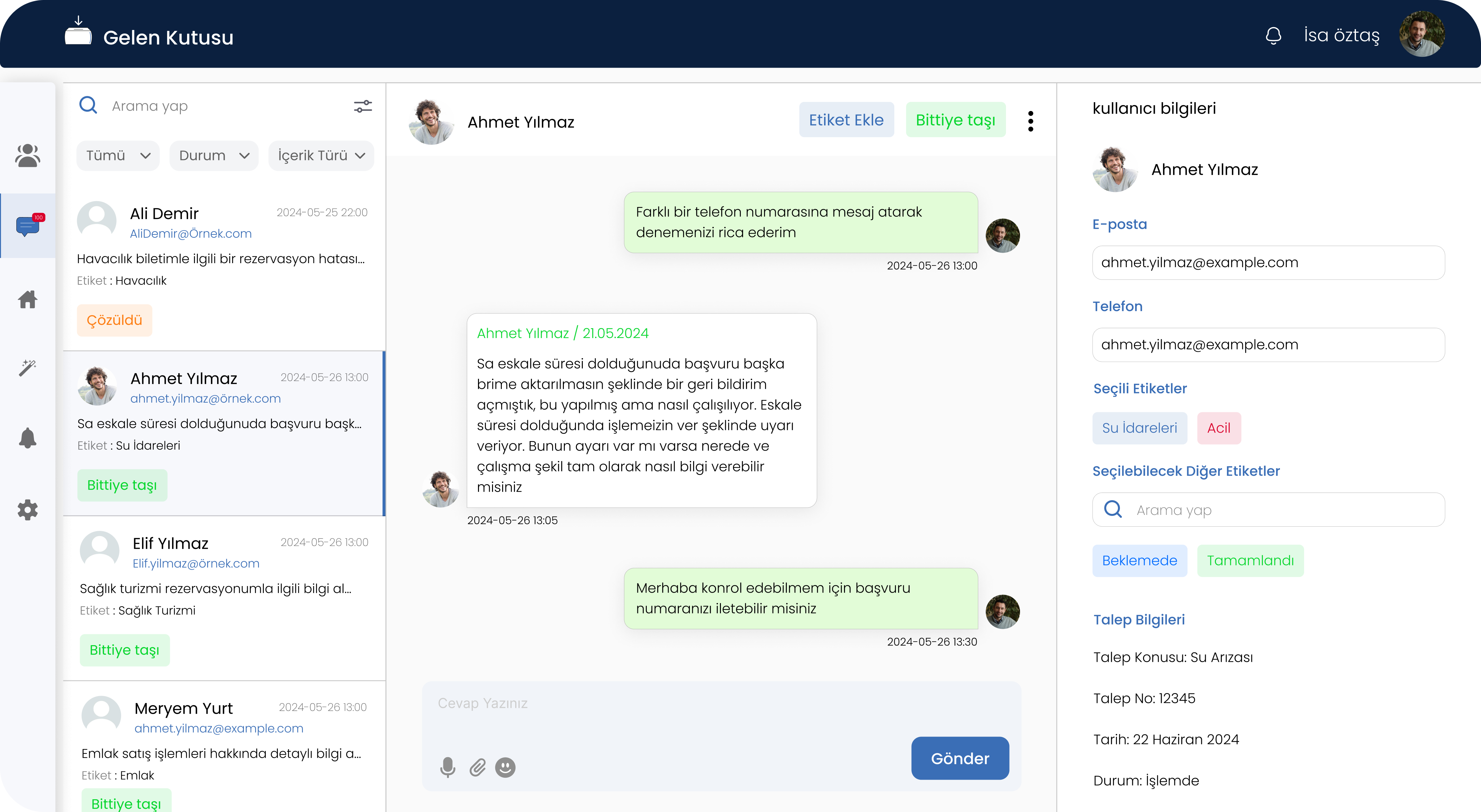This screenshot has width=1481, height=812.
Task: Open the sidebar bell notifications icon
Action: (28, 438)
